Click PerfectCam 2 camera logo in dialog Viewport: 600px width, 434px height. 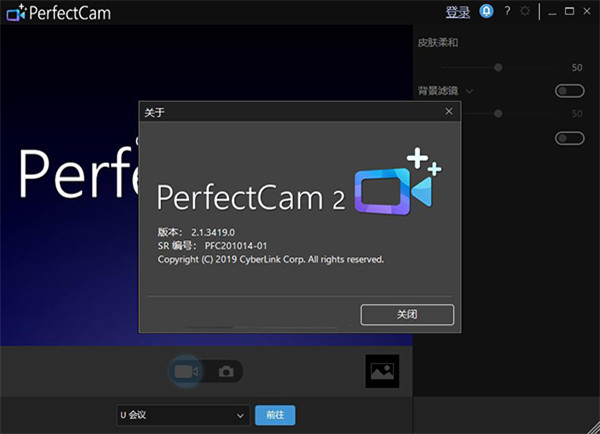coord(398,181)
